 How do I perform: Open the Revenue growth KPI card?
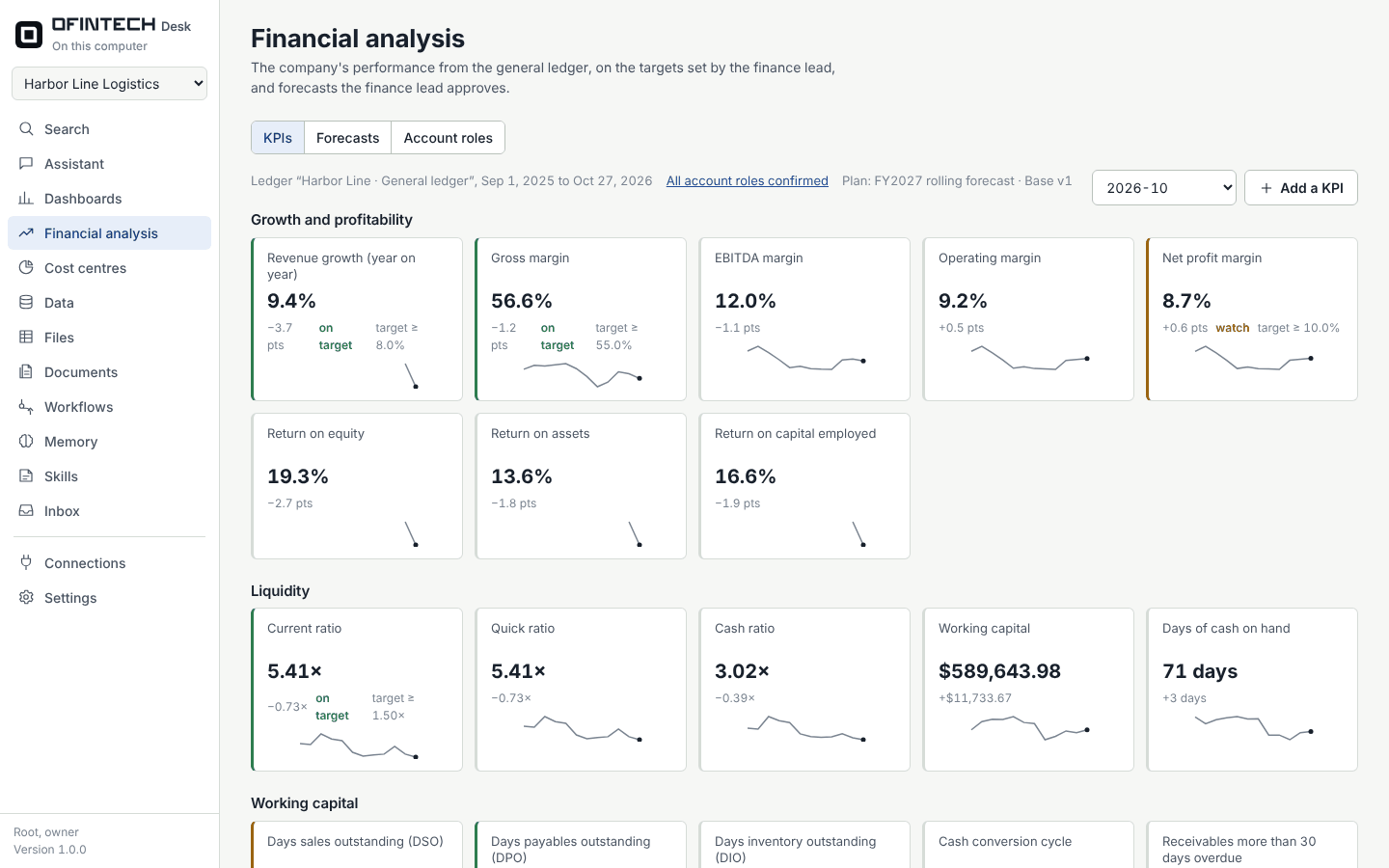point(357,319)
